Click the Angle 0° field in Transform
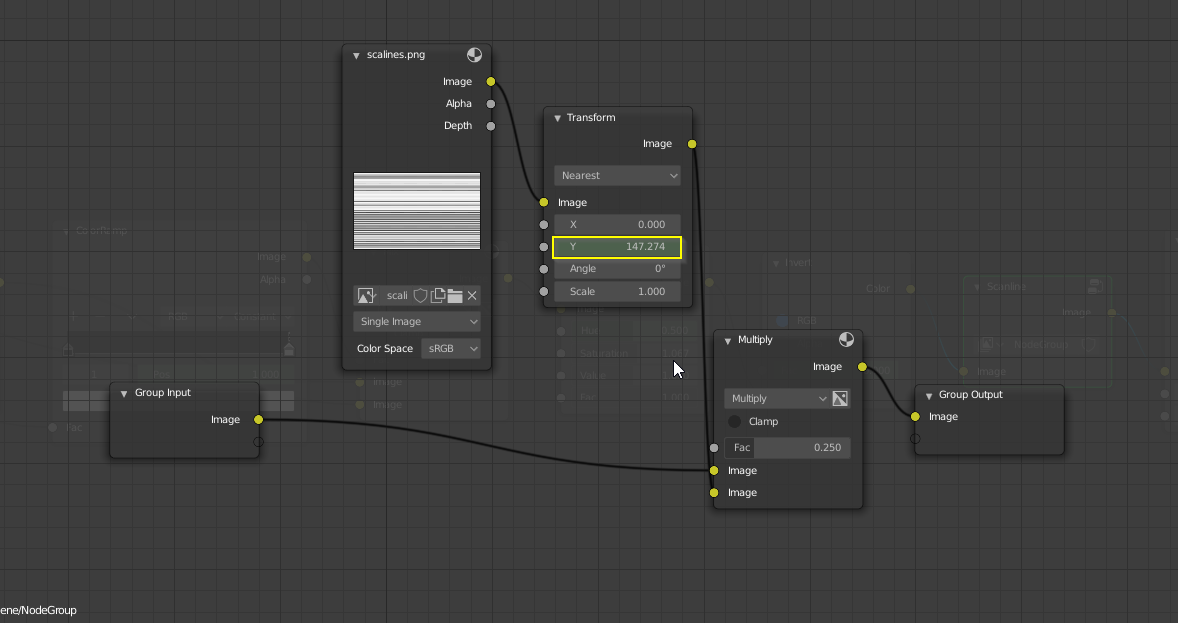This screenshot has height=623, width=1178. point(618,268)
